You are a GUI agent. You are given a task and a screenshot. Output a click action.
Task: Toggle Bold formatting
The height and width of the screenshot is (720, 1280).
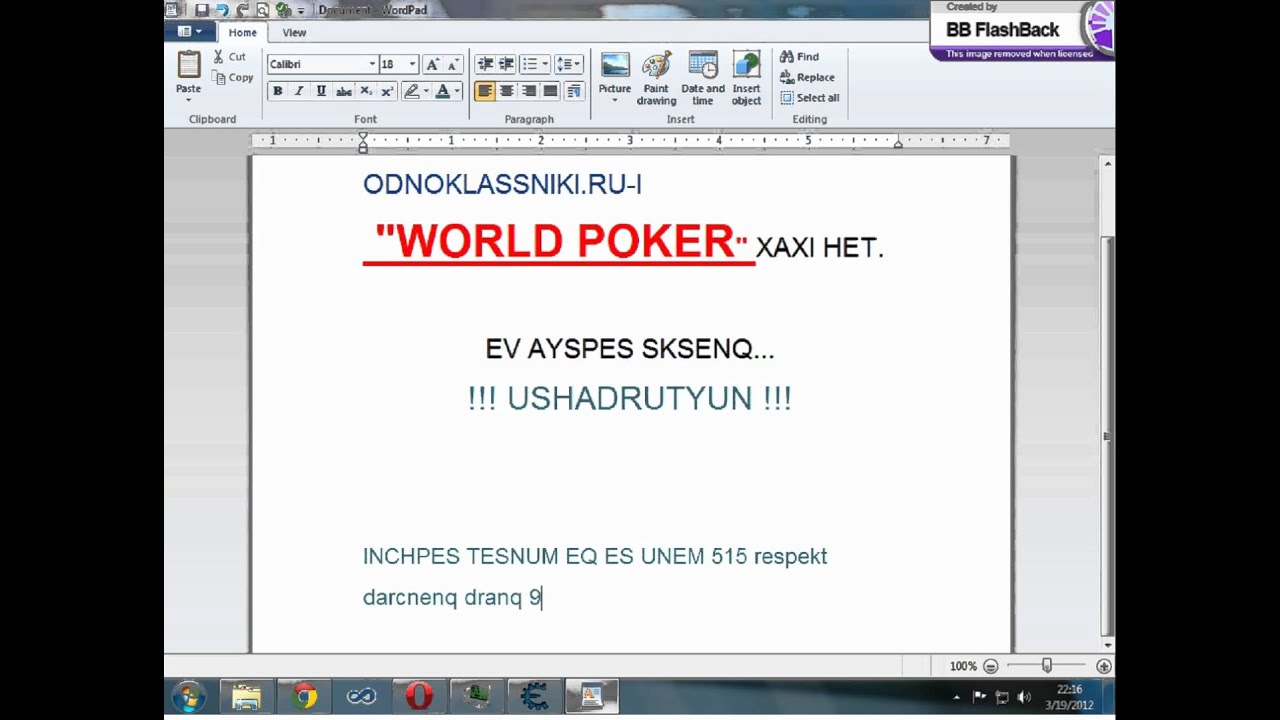(x=277, y=91)
